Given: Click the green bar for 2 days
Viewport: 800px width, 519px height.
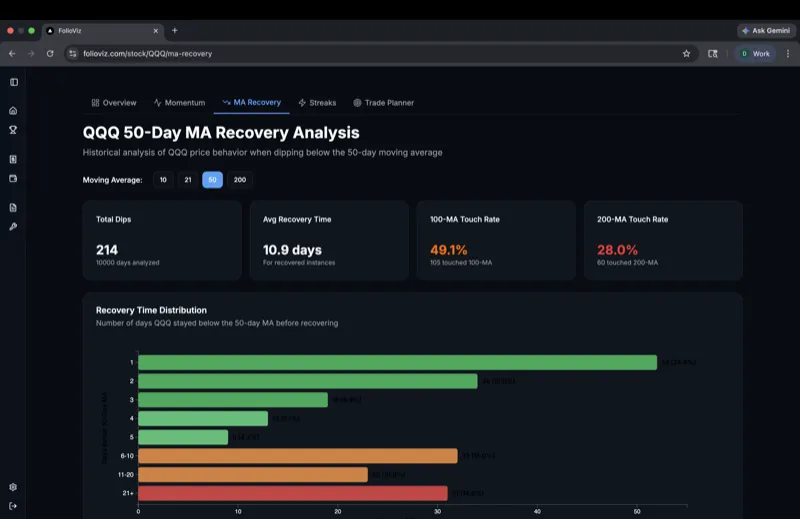Looking at the screenshot, I should coord(308,381).
